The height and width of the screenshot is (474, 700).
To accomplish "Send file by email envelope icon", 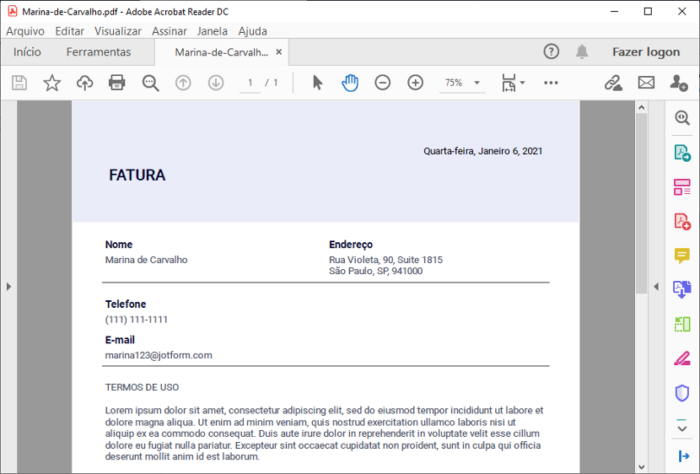I will point(646,83).
